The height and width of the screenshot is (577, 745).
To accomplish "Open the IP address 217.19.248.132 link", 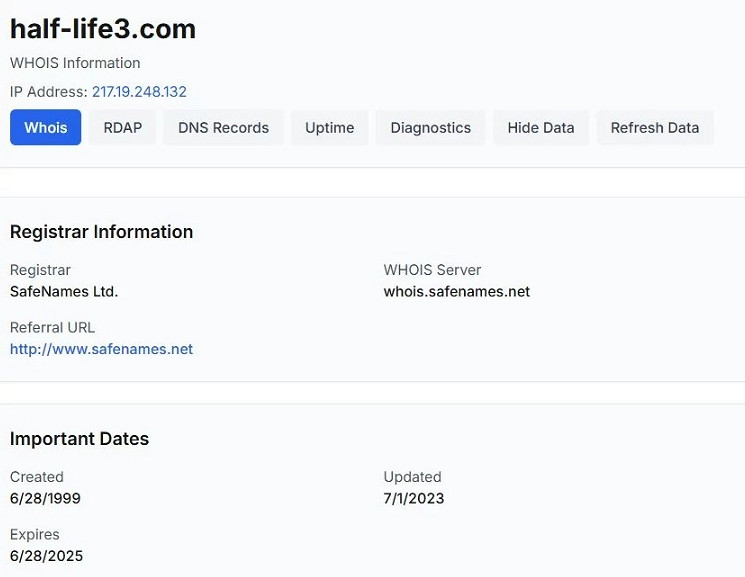I will [139, 92].
